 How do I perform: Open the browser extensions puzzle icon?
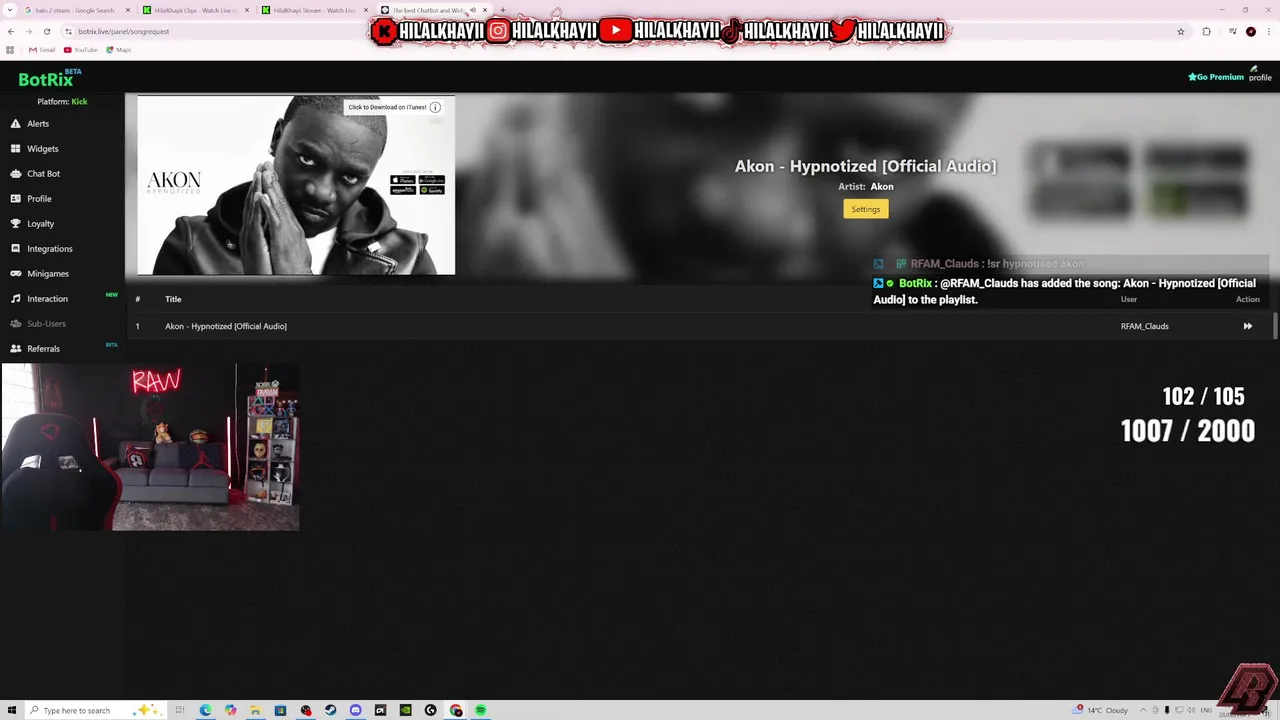coord(1206,31)
